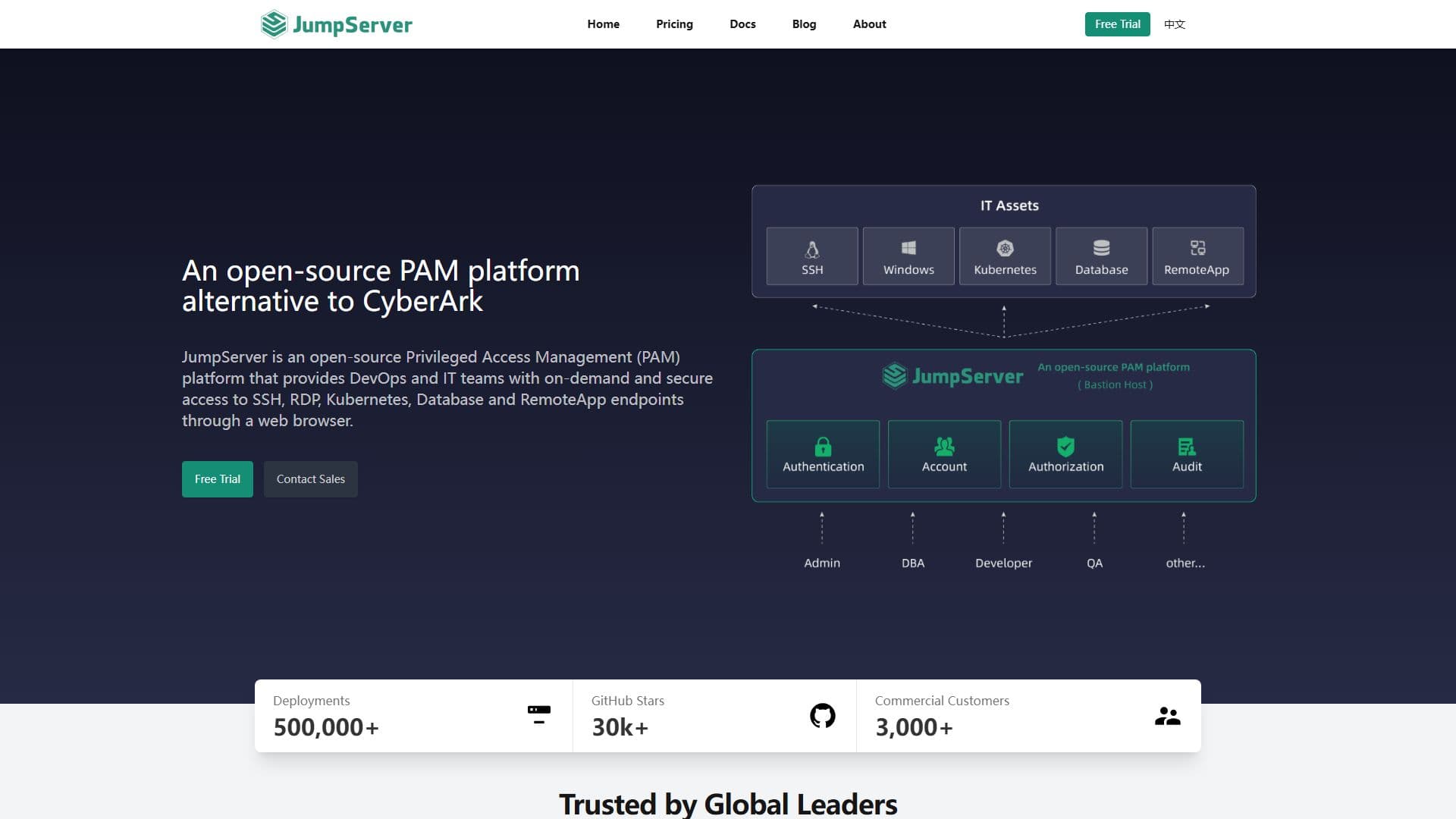Click the Authentication lock icon
1456x819 pixels.
[x=823, y=446]
